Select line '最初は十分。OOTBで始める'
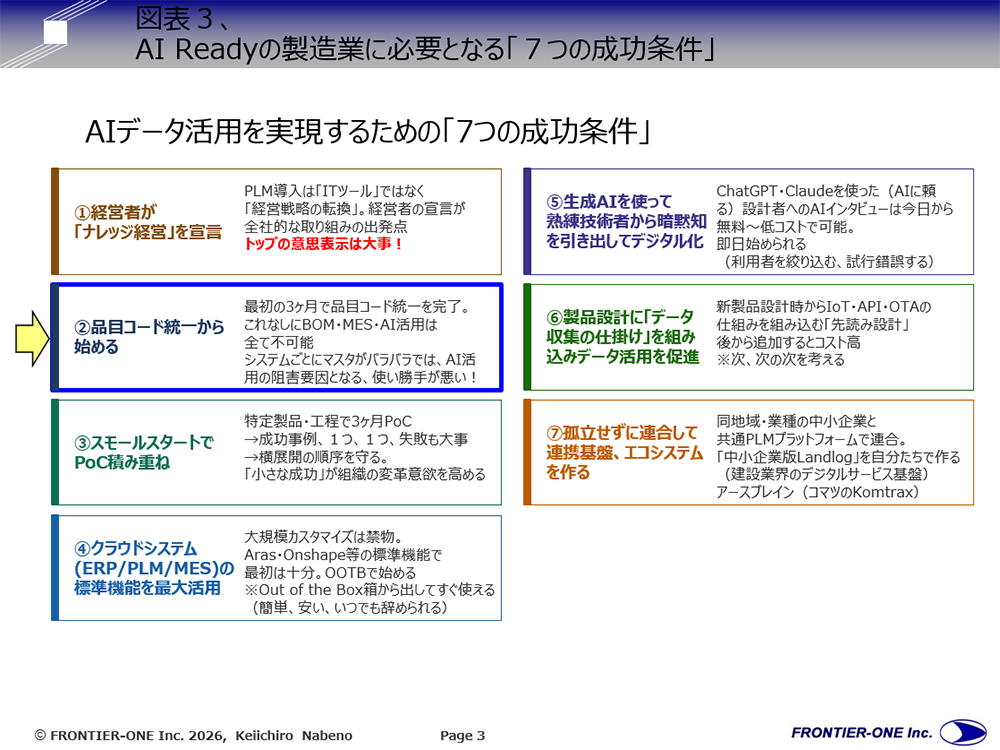The width and height of the screenshot is (1000, 750). point(330,572)
